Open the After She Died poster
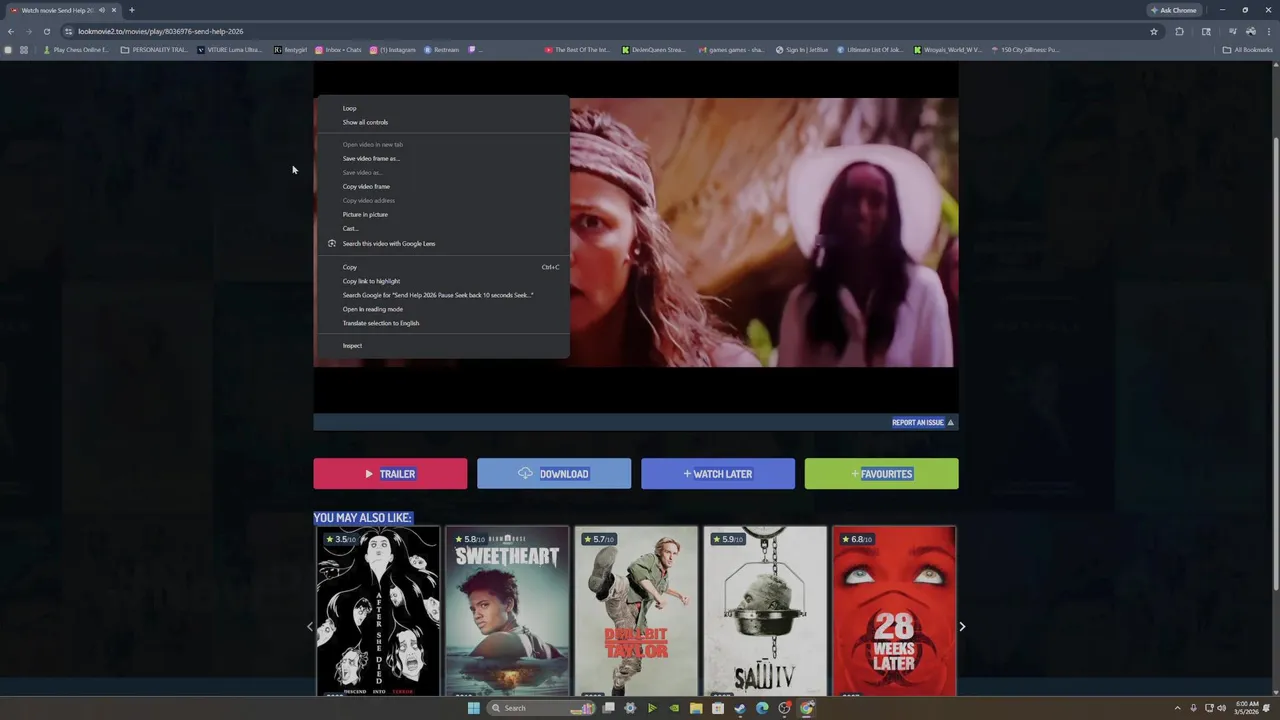This screenshot has width=1280, height=720. [378, 611]
